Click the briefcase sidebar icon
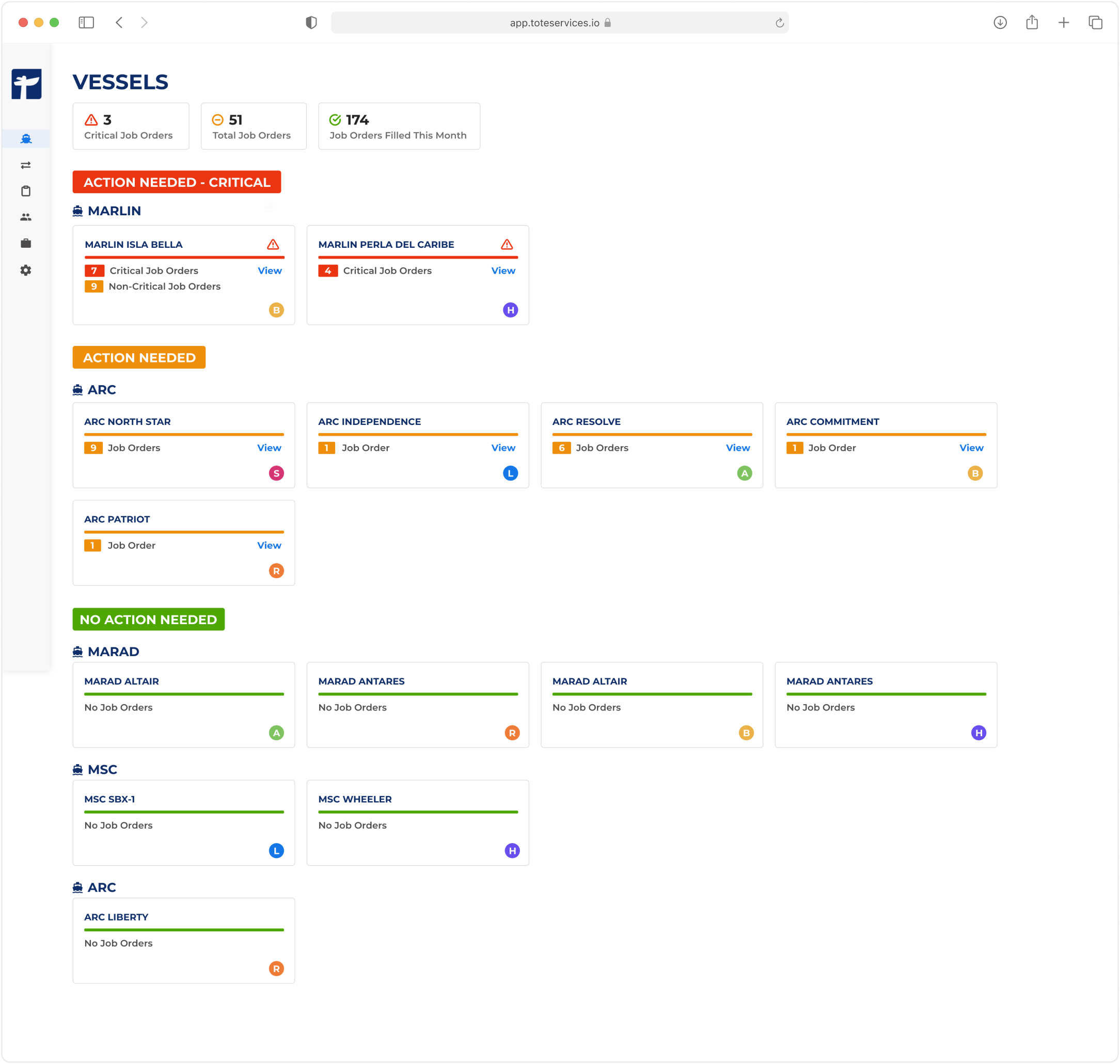The image size is (1120, 1064). click(x=25, y=243)
